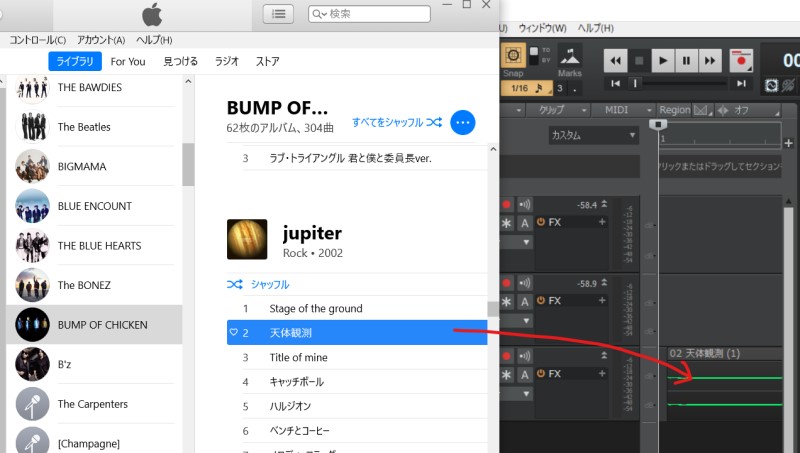This screenshot has height=453, width=800.
Task: Toggle input echo on the track showing -58.4
Action: [524, 205]
